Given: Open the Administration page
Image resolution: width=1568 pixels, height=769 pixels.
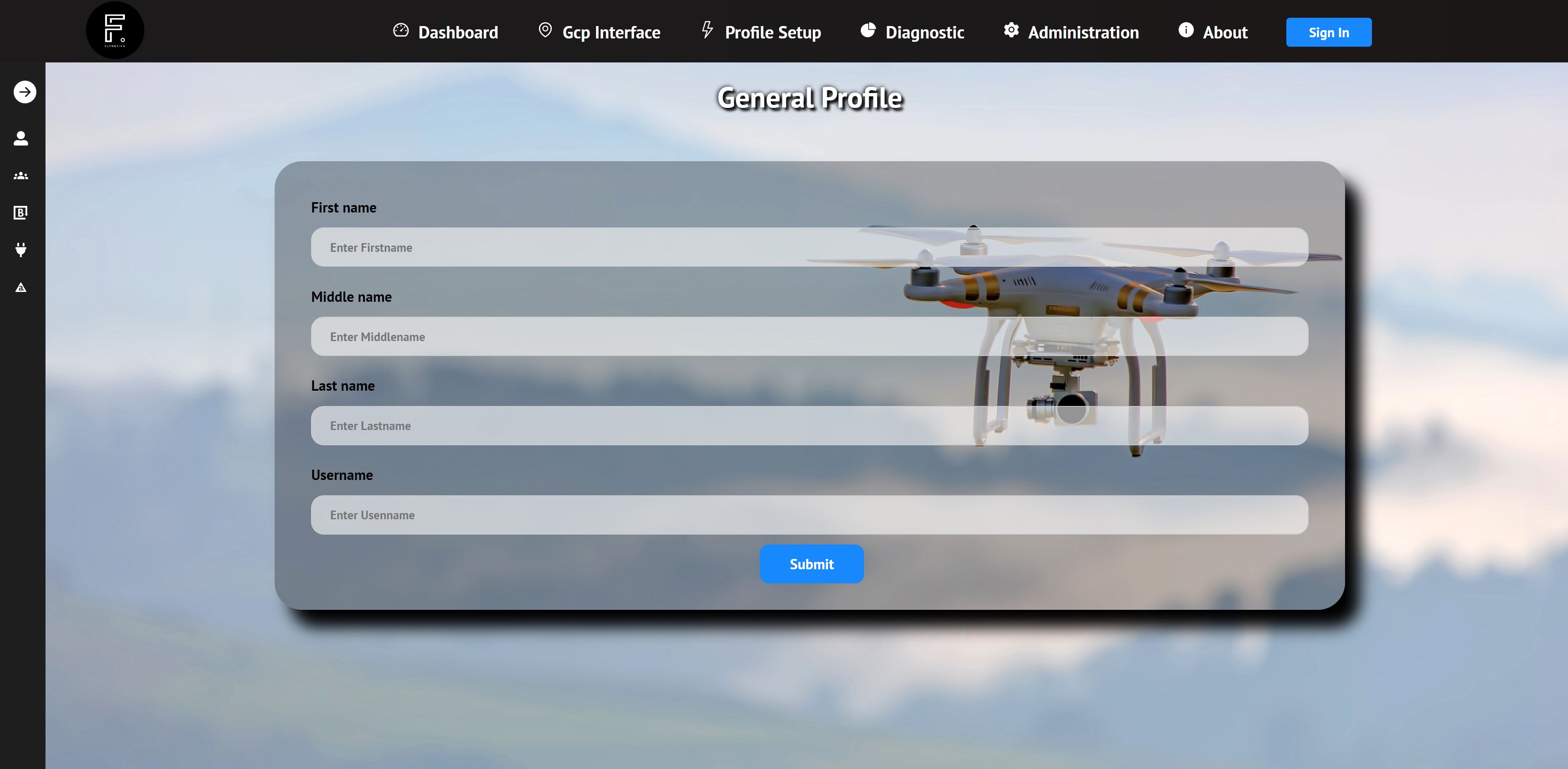Looking at the screenshot, I should 1083,32.
